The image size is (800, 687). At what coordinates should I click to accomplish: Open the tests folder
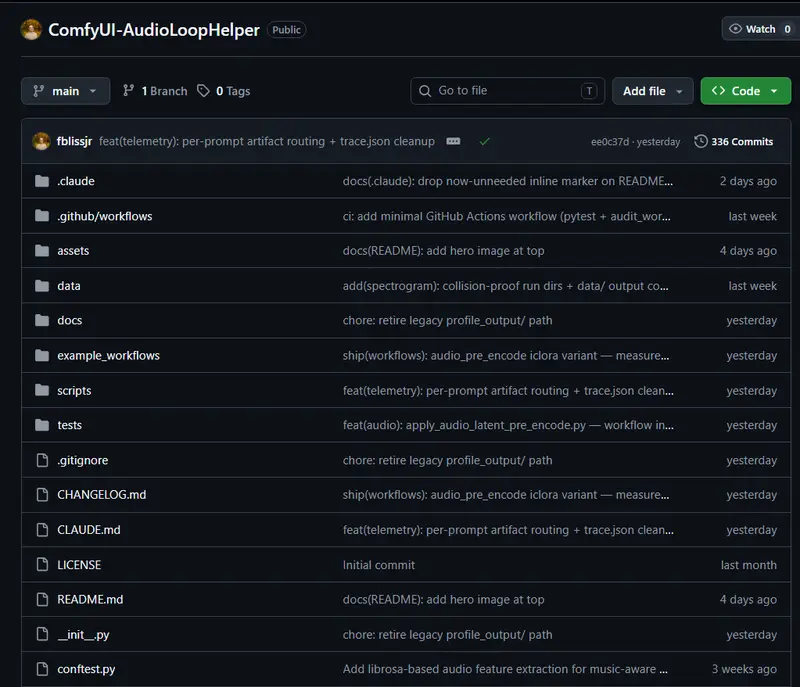point(69,425)
